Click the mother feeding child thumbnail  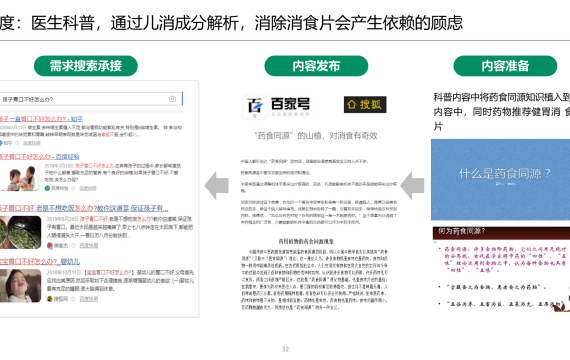(x=19, y=177)
